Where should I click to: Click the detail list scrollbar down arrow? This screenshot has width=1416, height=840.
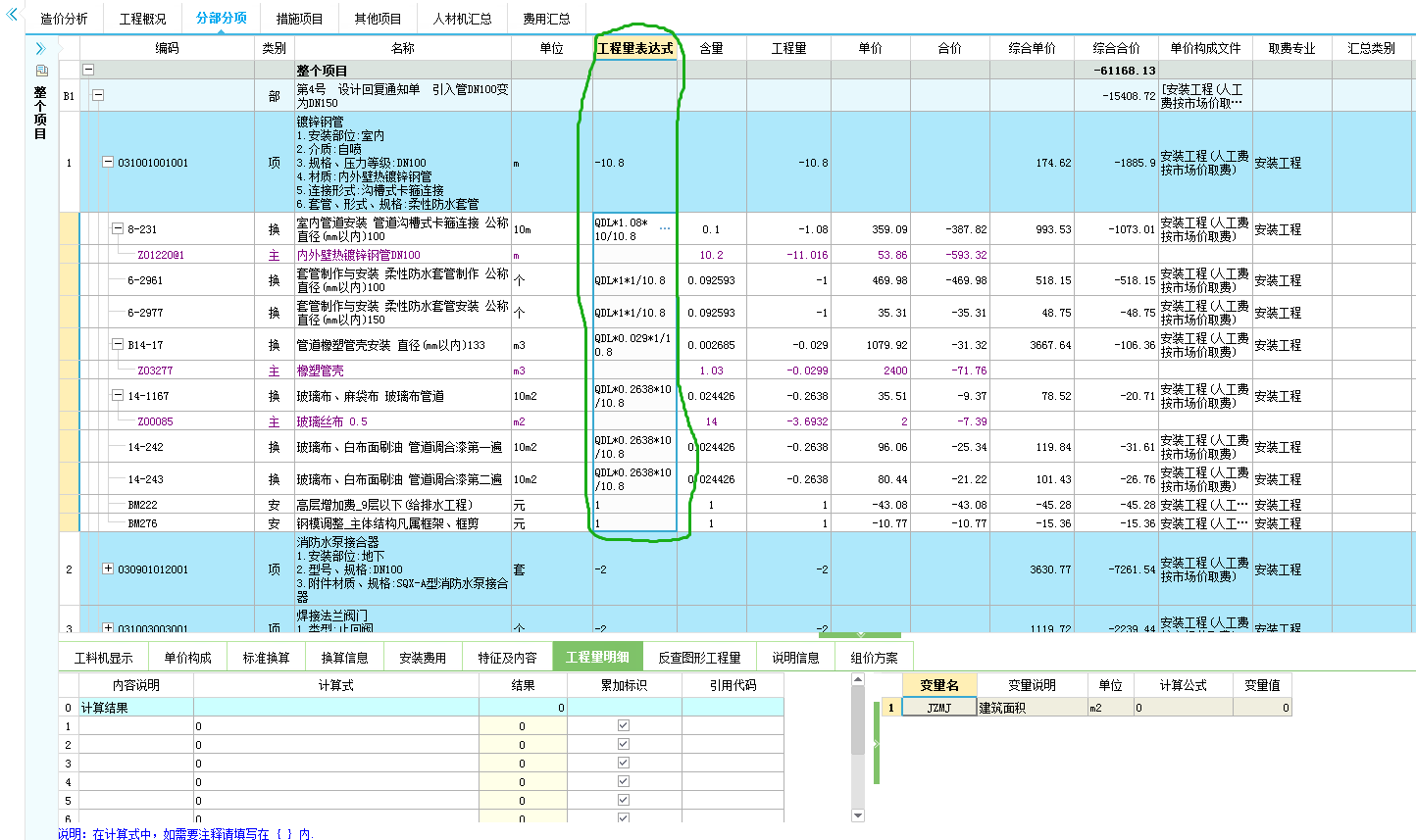tap(858, 815)
